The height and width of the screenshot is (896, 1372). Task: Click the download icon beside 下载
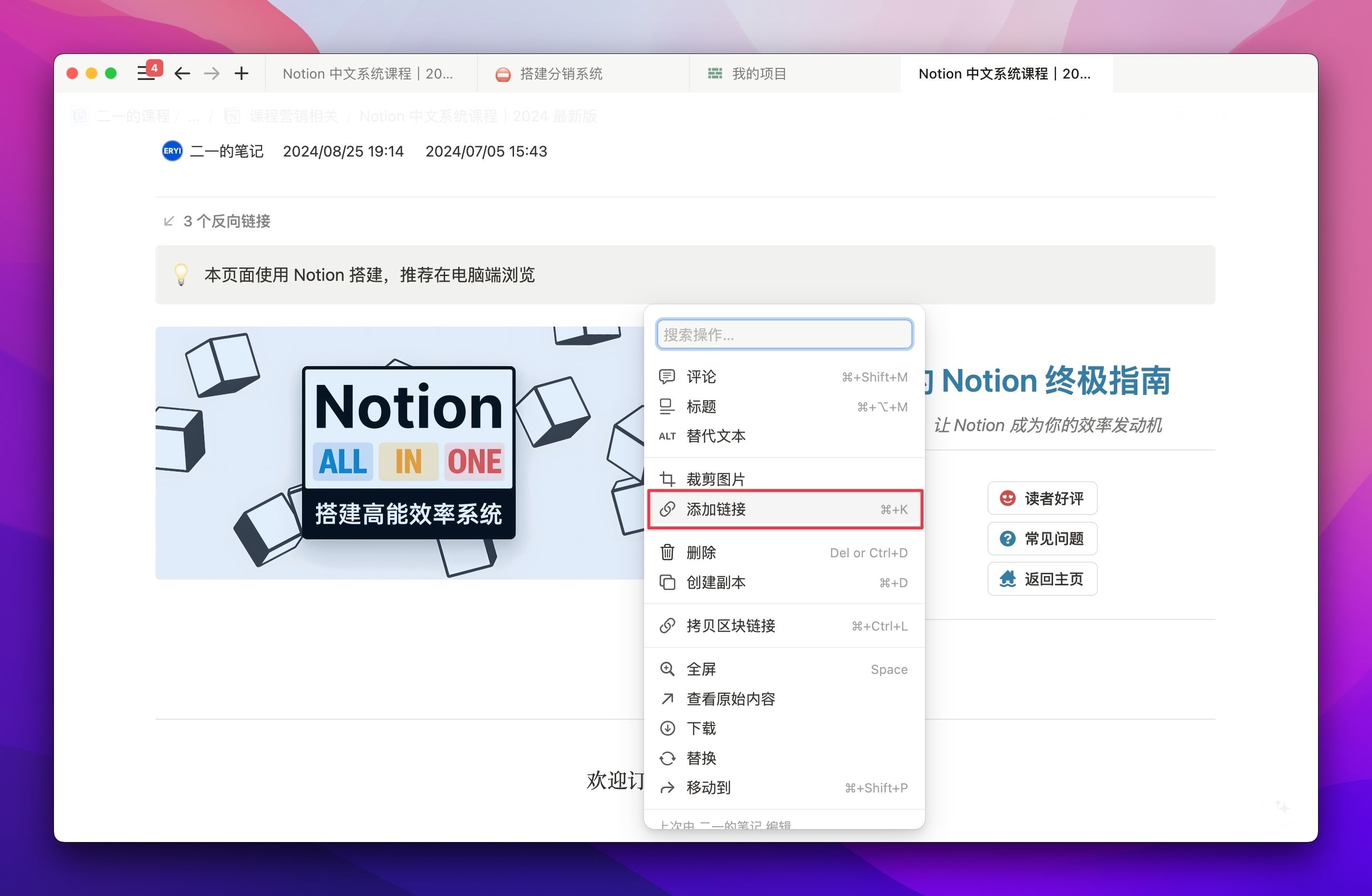[667, 728]
